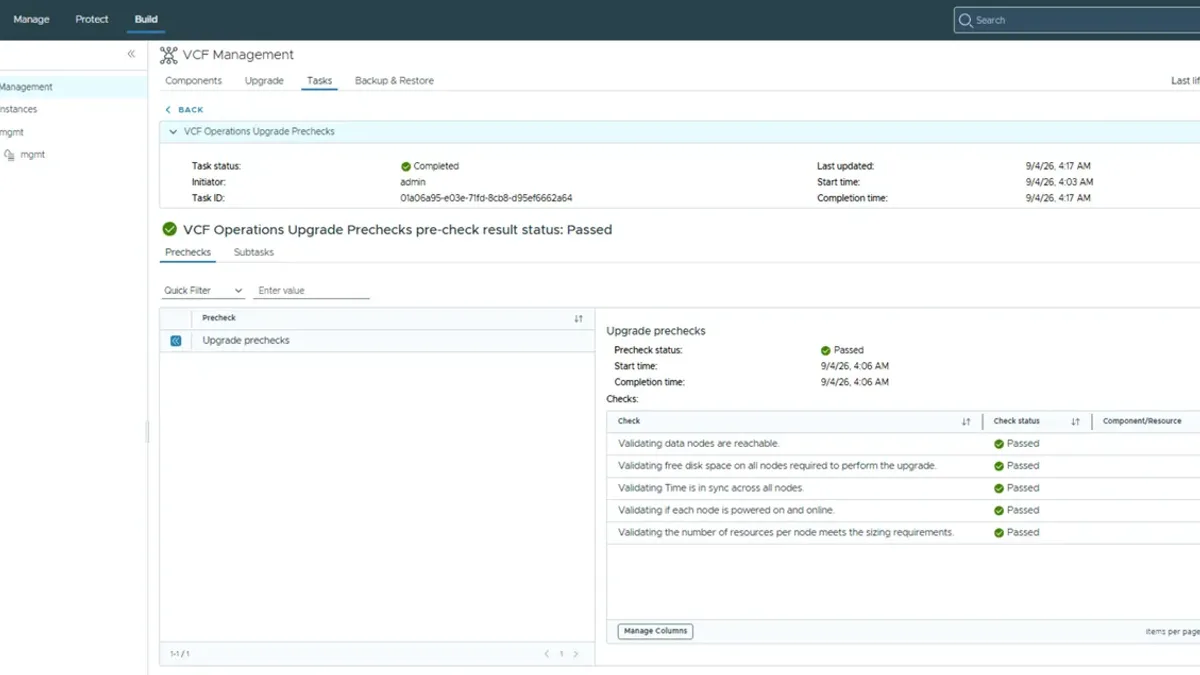Sort the Precheck column
This screenshot has height=675, width=1200.
pos(578,319)
